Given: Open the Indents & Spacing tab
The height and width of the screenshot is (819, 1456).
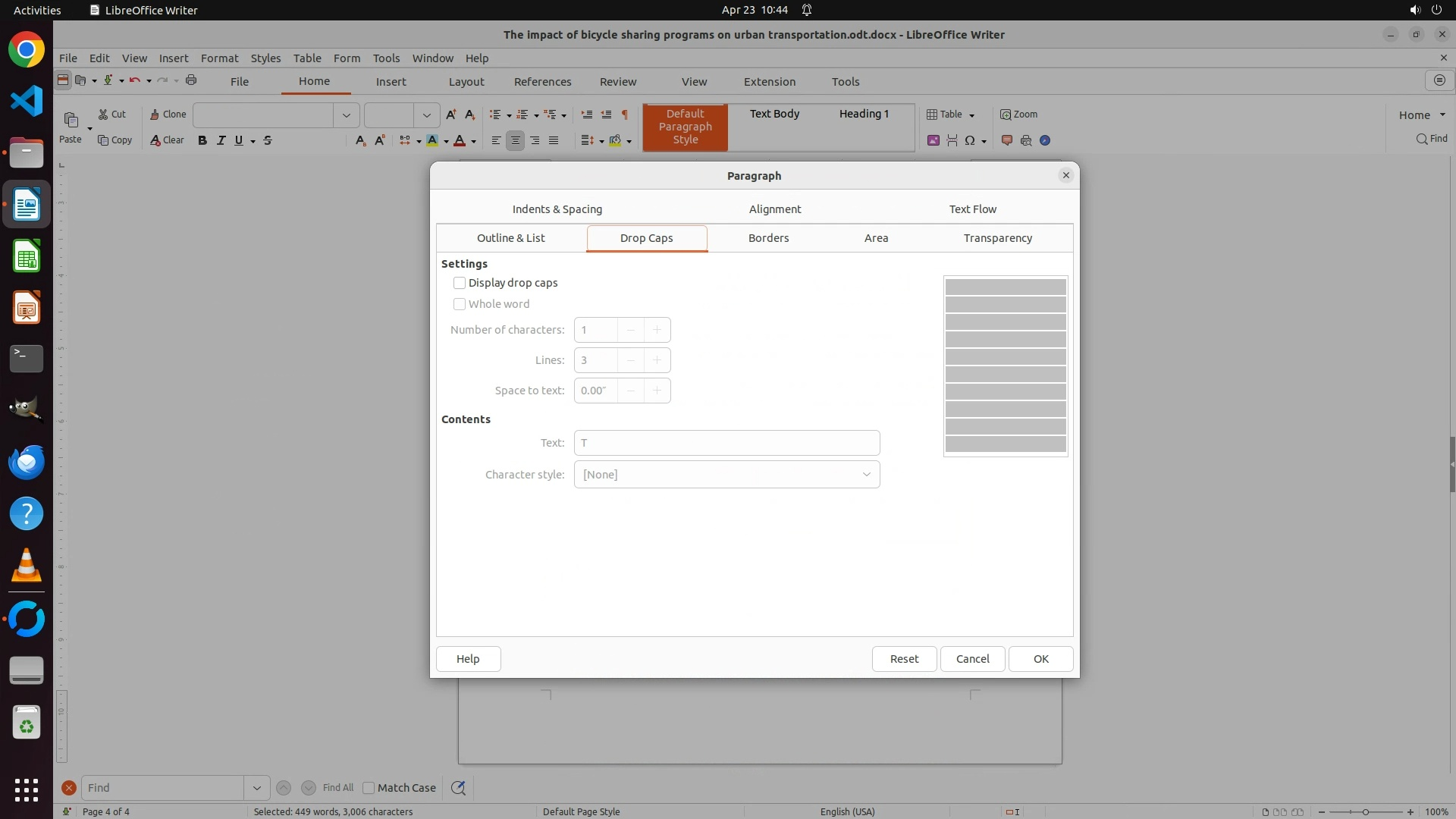Looking at the screenshot, I should (x=557, y=209).
